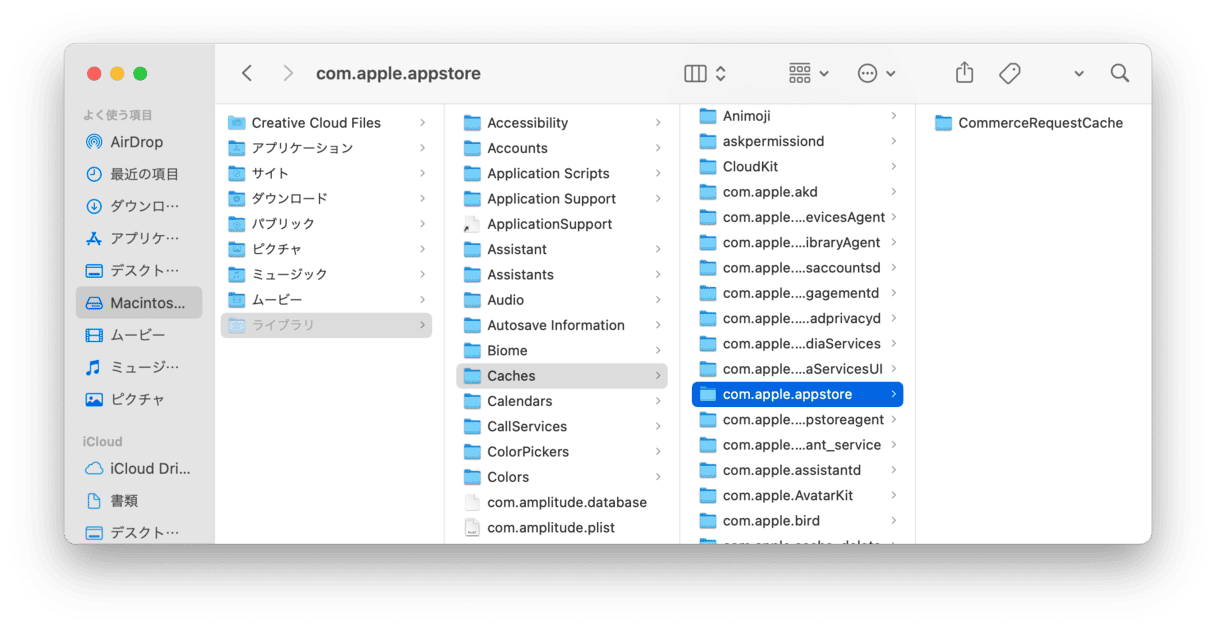
Task: Select the Creative Cloud Files folder
Action: (326, 123)
